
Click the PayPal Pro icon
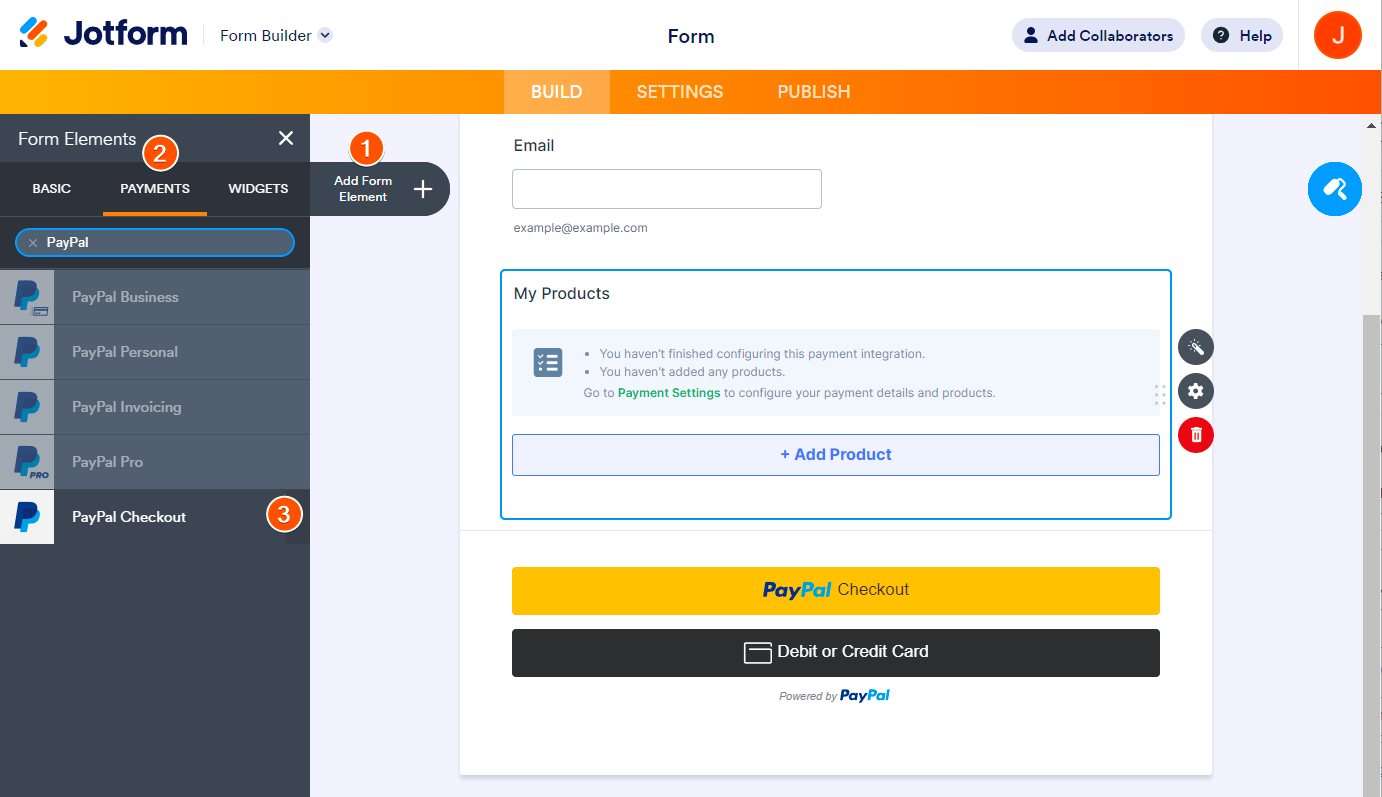(x=27, y=462)
